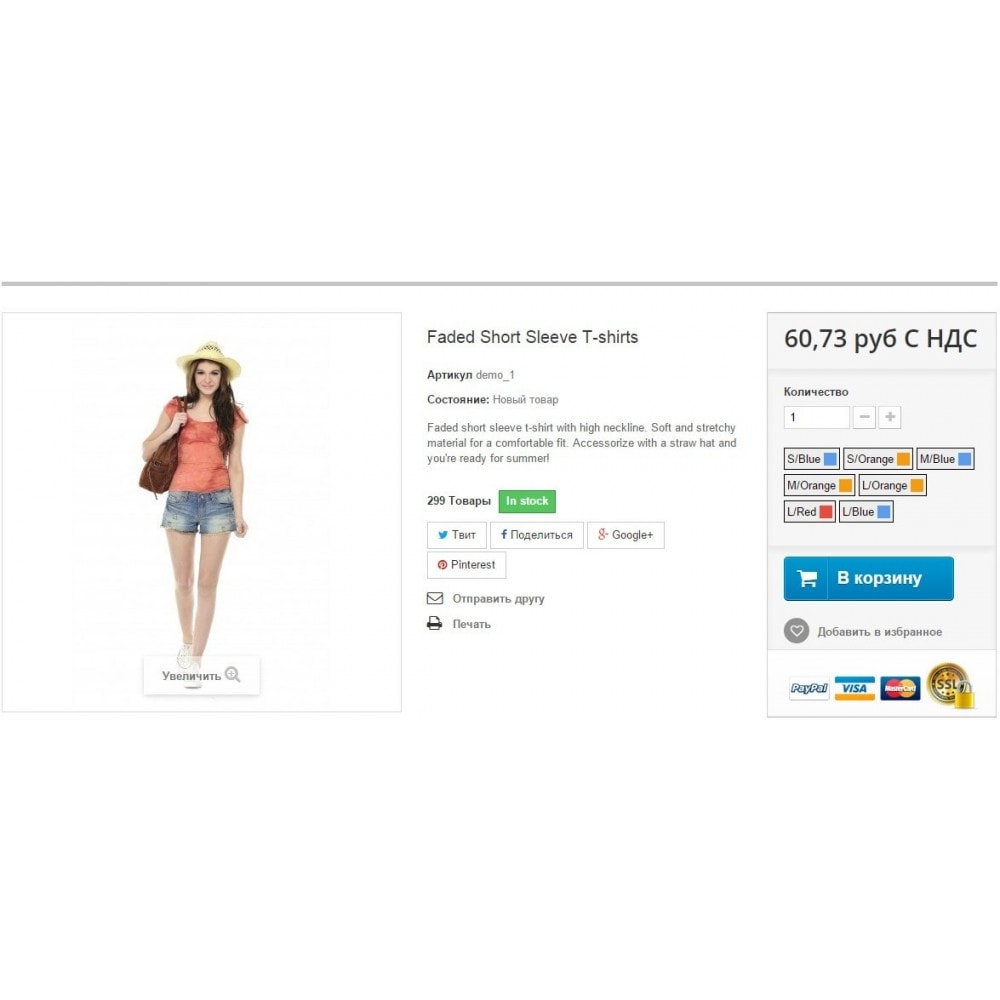Share on Facebook with Поделиться

pyautogui.click(x=536, y=534)
